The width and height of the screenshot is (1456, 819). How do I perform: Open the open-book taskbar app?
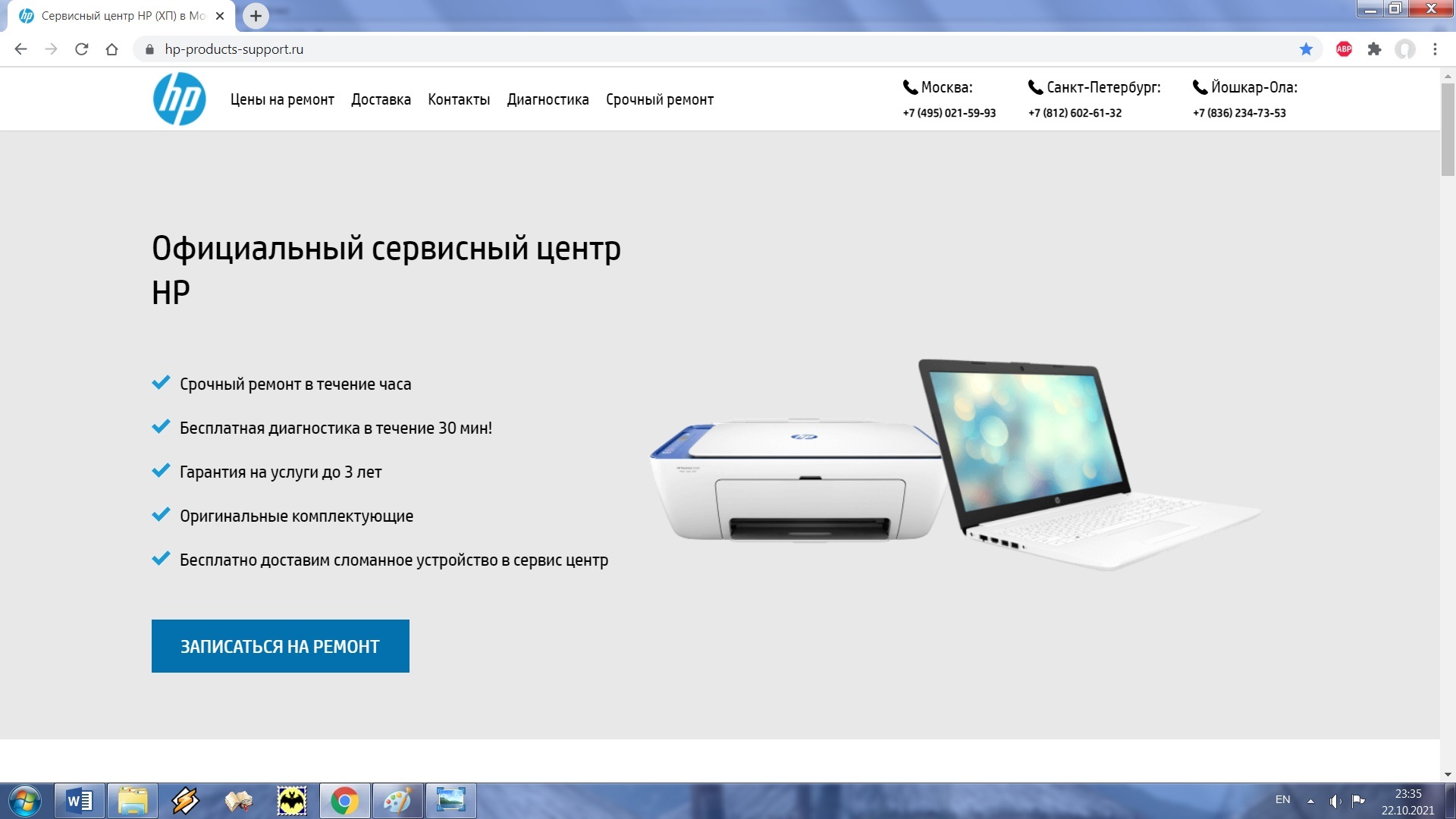pyautogui.click(x=238, y=801)
